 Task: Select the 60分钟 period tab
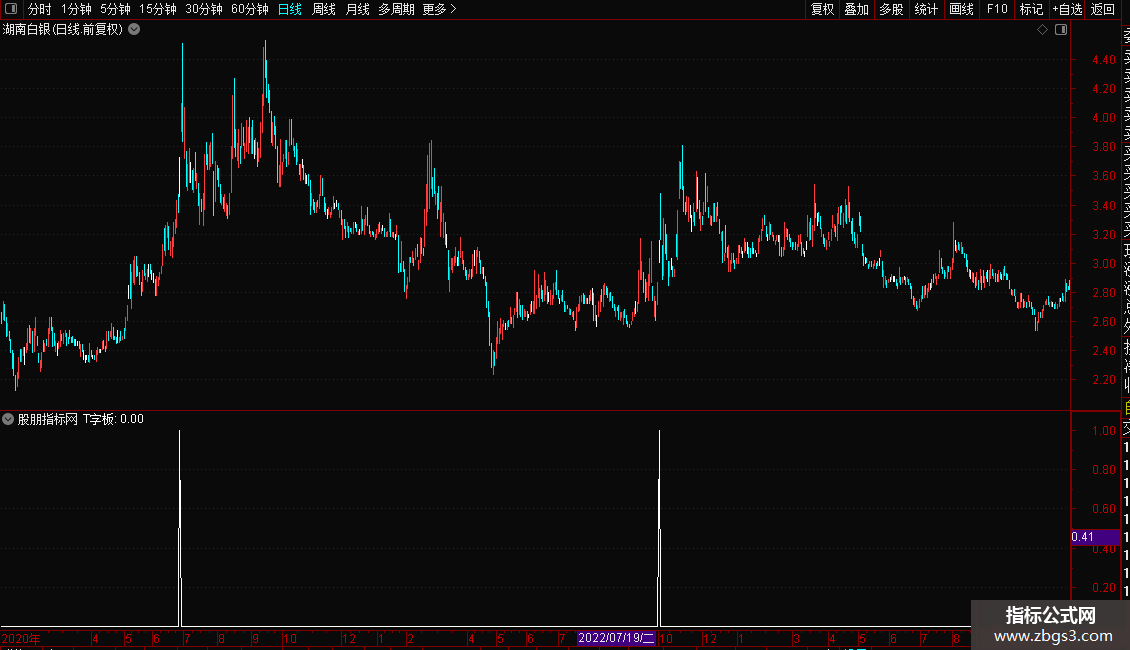tap(249, 9)
